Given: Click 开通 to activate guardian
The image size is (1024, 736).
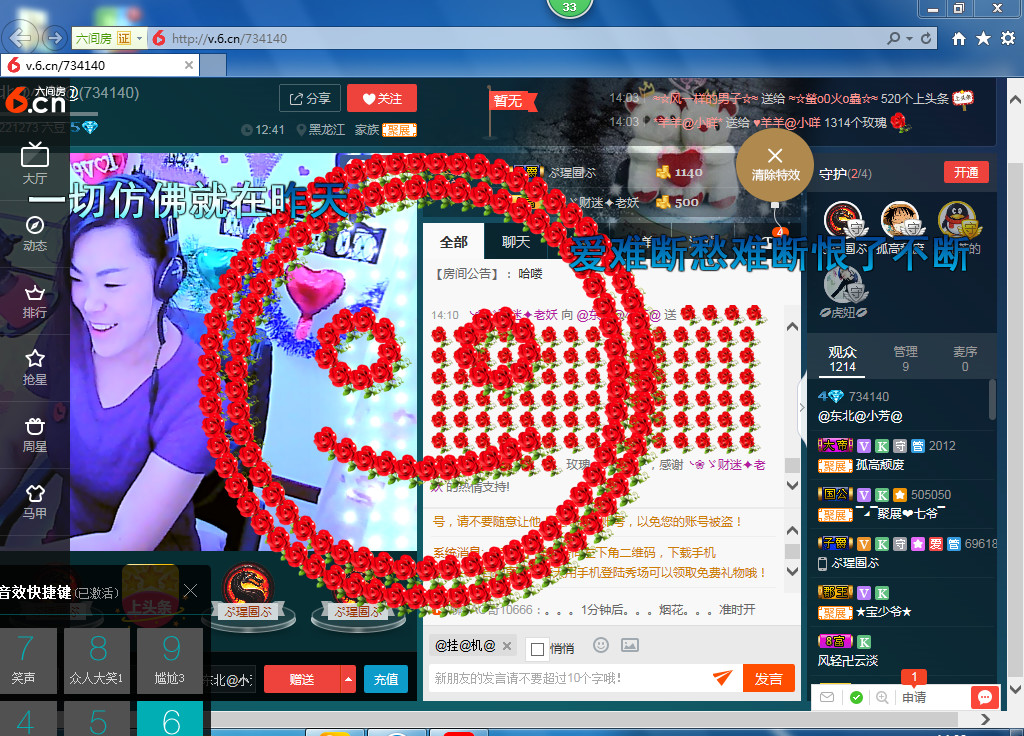Looking at the screenshot, I should (967, 172).
